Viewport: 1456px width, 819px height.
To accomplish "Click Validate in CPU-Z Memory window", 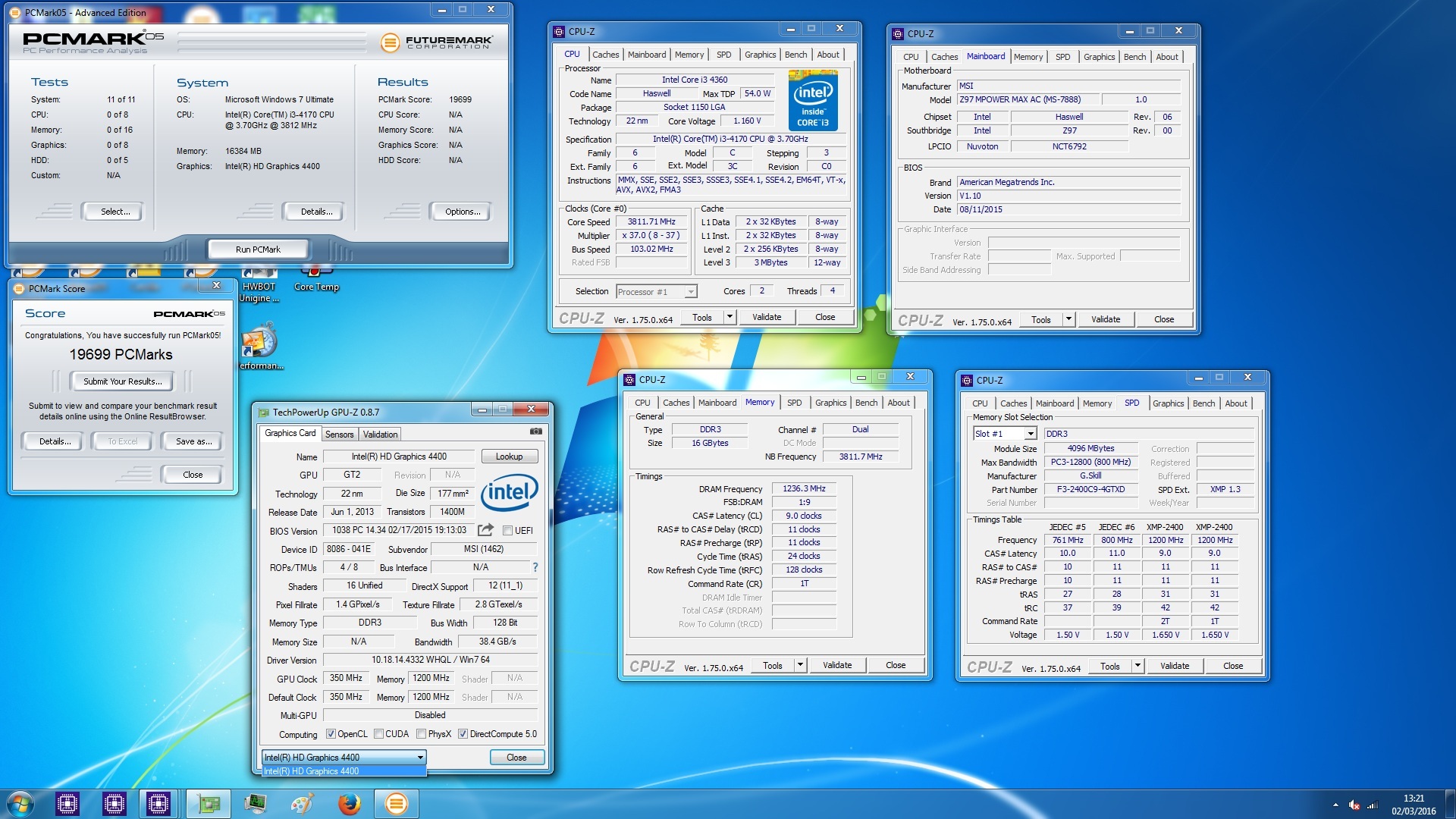I will [x=837, y=665].
